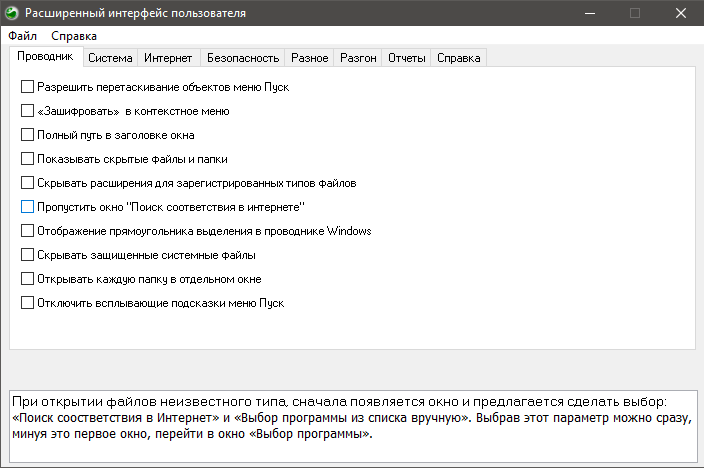704x468 pixels.
Task: Open the Разгон tab
Action: tap(358, 58)
